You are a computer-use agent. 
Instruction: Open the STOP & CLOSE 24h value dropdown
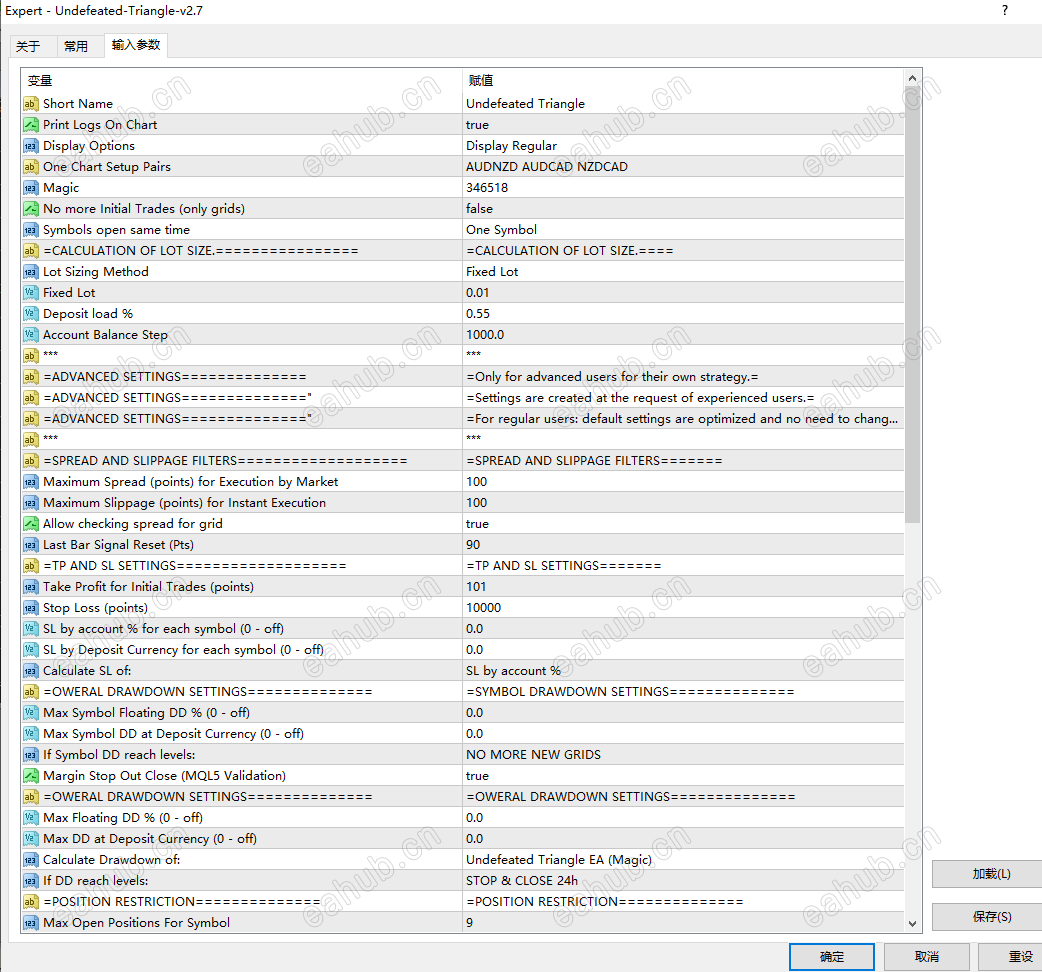pos(683,881)
